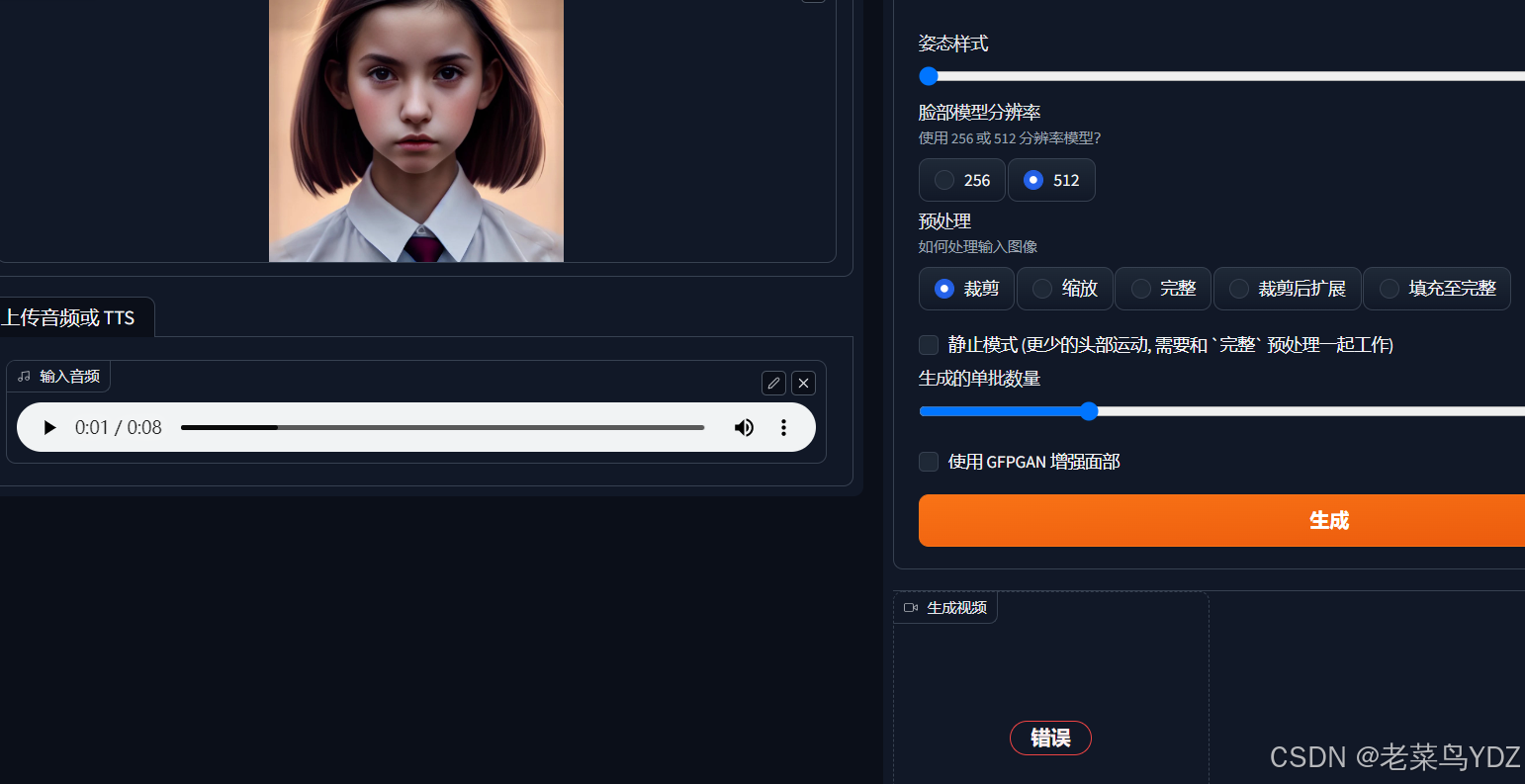Choose 完整 preprocessing option
The width and height of the screenshot is (1525, 784).
tap(1163, 289)
